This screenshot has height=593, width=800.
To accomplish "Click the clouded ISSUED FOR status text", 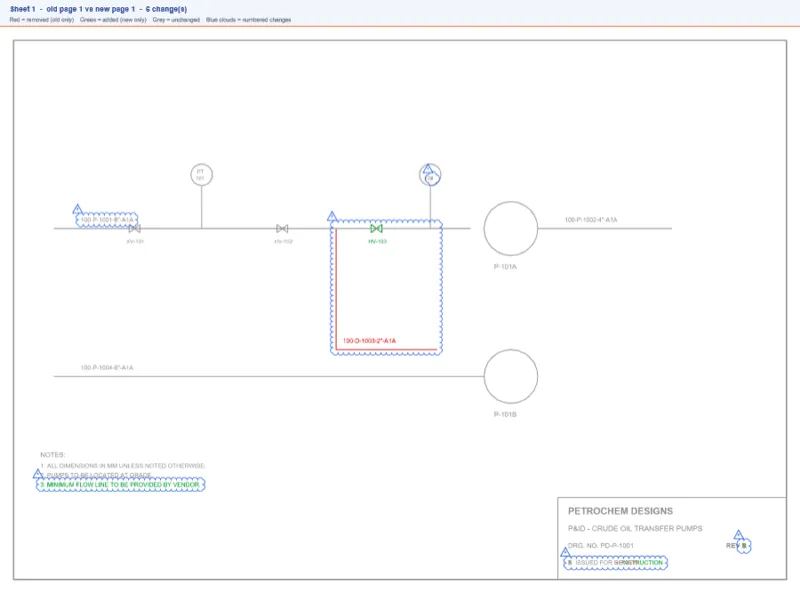I will 615,562.
